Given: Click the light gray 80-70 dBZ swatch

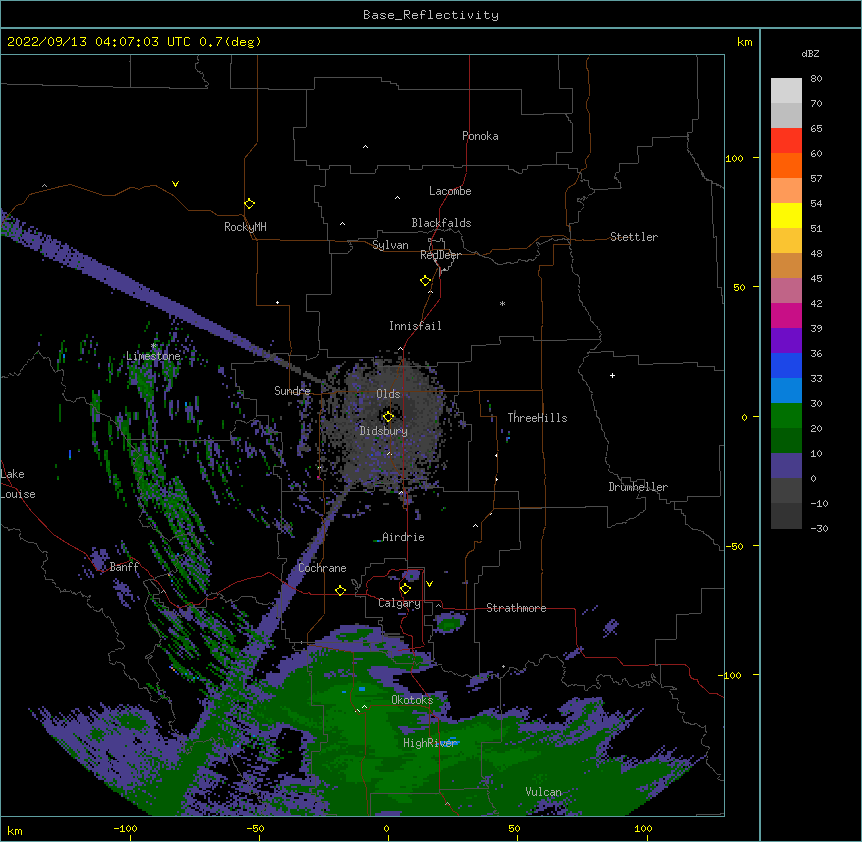Looking at the screenshot, I should (x=786, y=91).
